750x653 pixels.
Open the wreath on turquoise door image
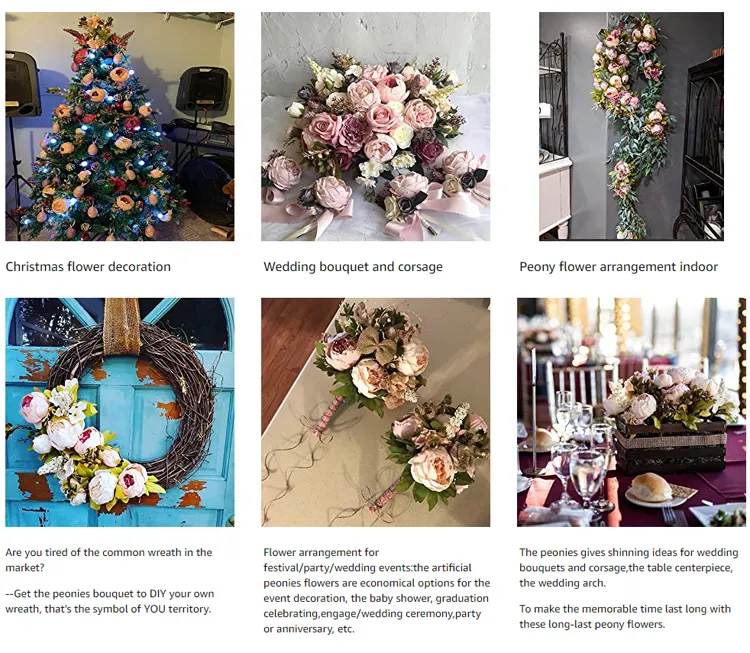[x=120, y=412]
